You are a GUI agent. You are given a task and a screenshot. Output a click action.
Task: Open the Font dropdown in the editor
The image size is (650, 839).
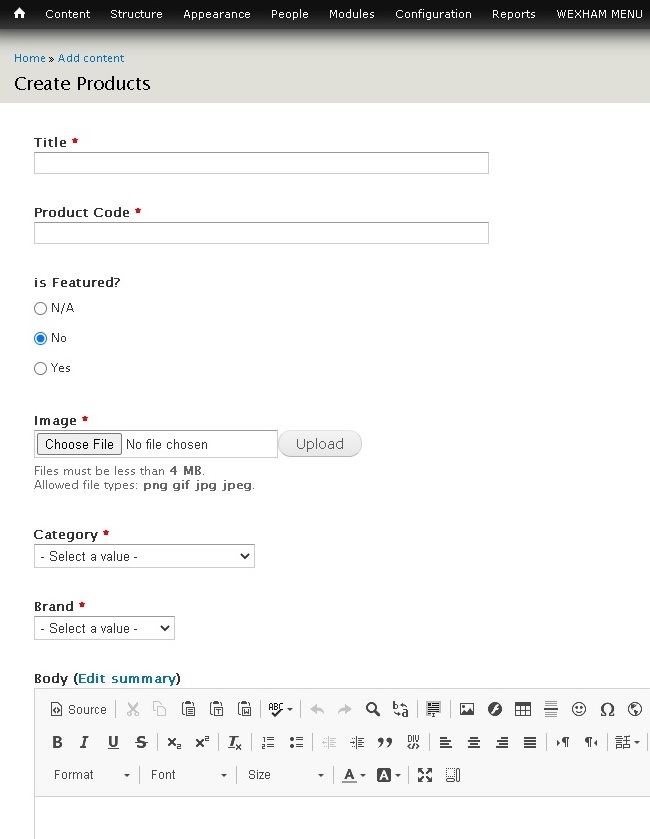point(189,775)
